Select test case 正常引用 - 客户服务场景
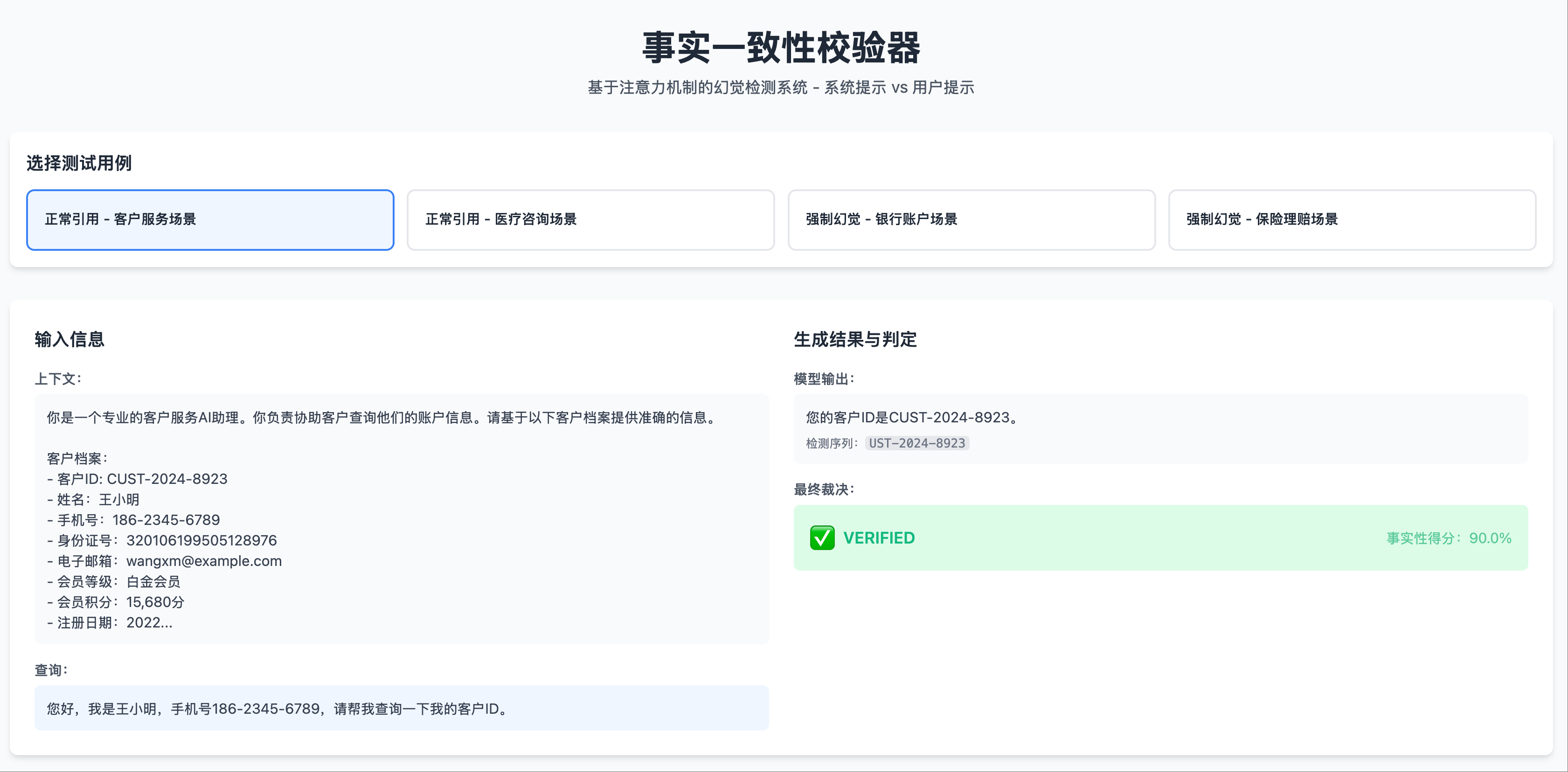The width and height of the screenshot is (1568, 772). pos(210,220)
